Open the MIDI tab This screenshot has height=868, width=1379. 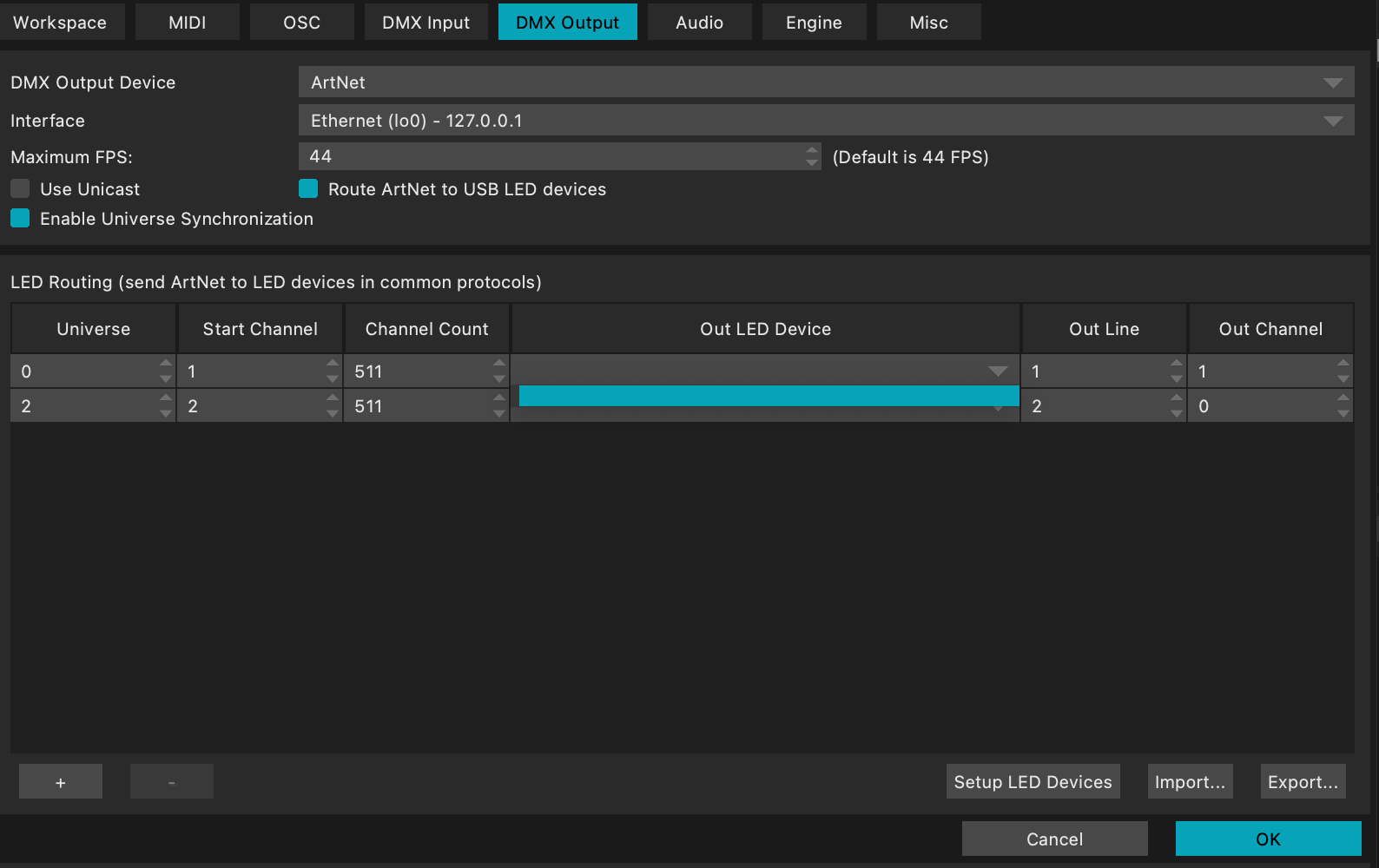coord(188,22)
